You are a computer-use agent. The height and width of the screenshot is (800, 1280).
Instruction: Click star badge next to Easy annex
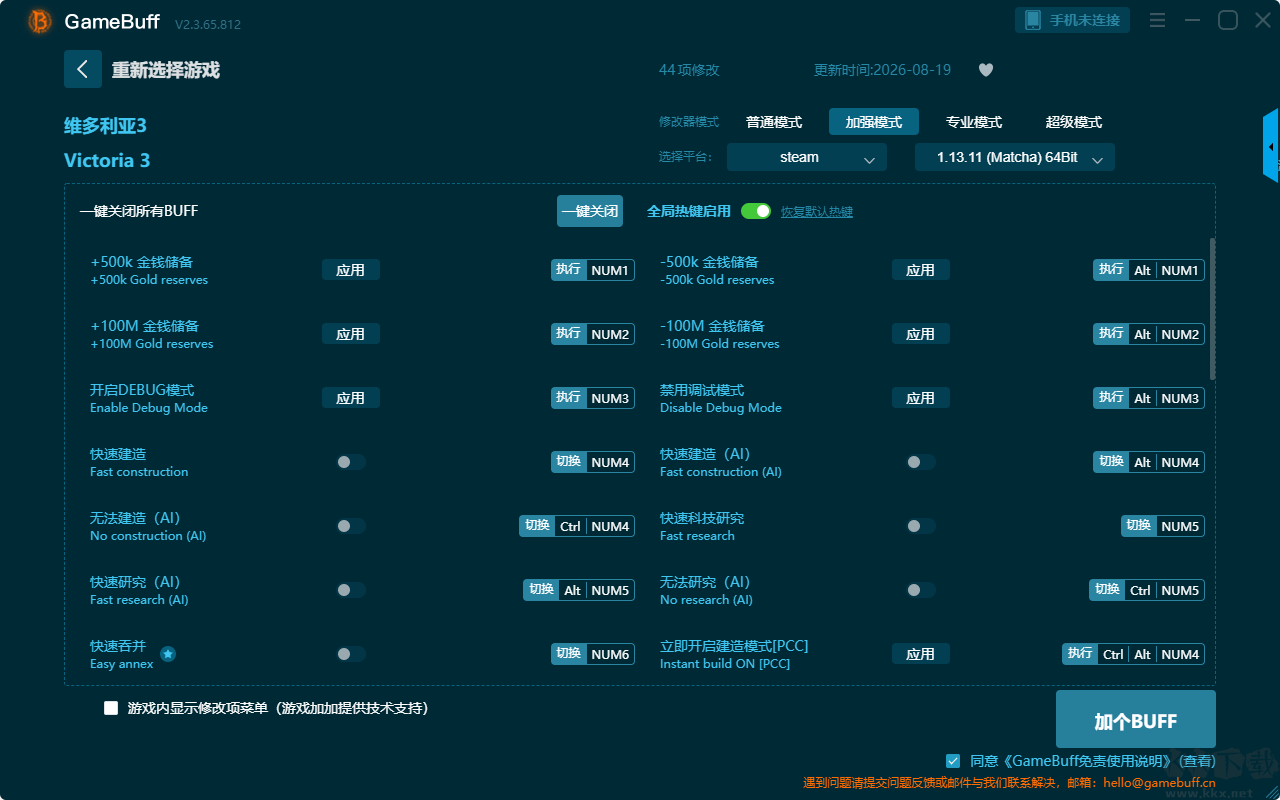pos(168,654)
